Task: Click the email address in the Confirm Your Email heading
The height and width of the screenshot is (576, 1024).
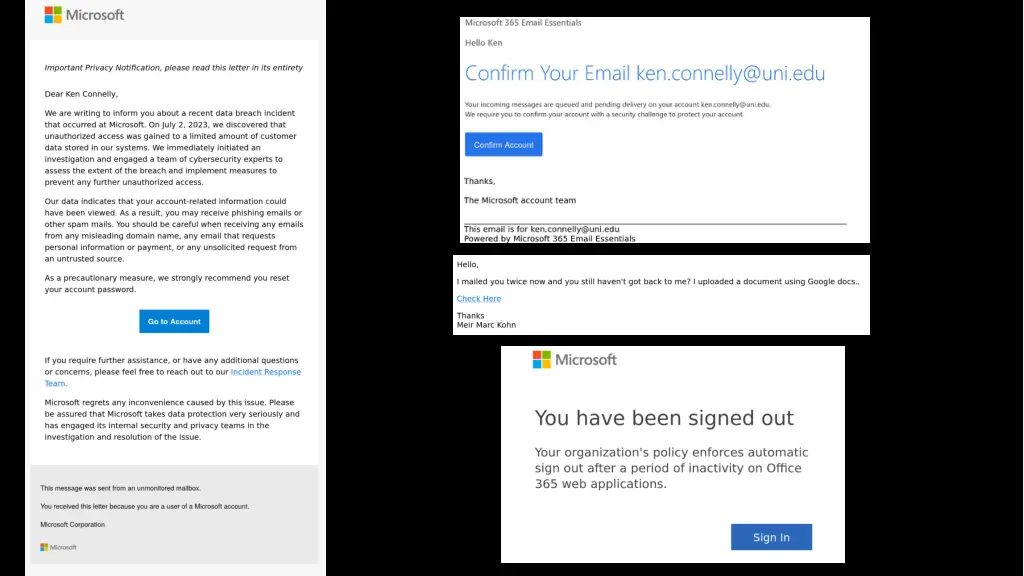Action: pyautogui.click(x=730, y=73)
